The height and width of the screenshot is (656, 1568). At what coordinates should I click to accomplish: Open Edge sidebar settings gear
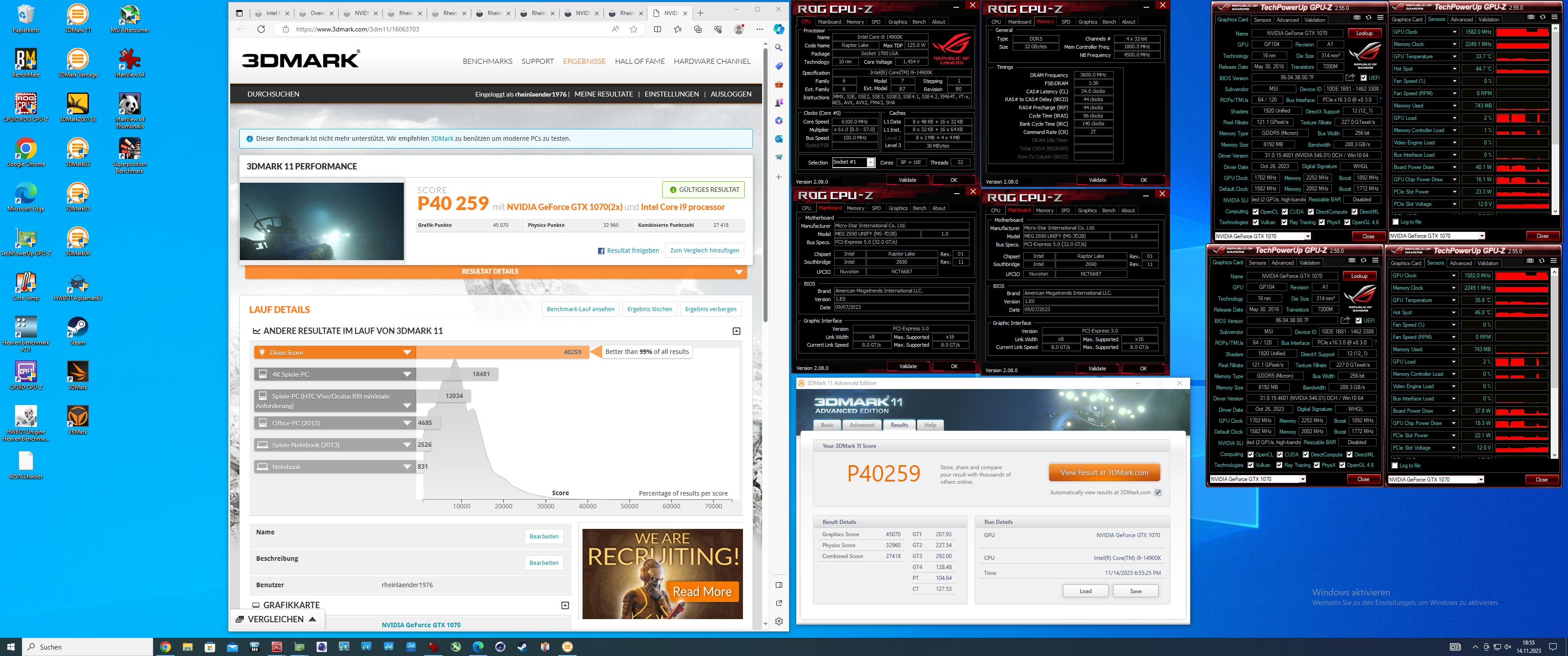tap(779, 621)
